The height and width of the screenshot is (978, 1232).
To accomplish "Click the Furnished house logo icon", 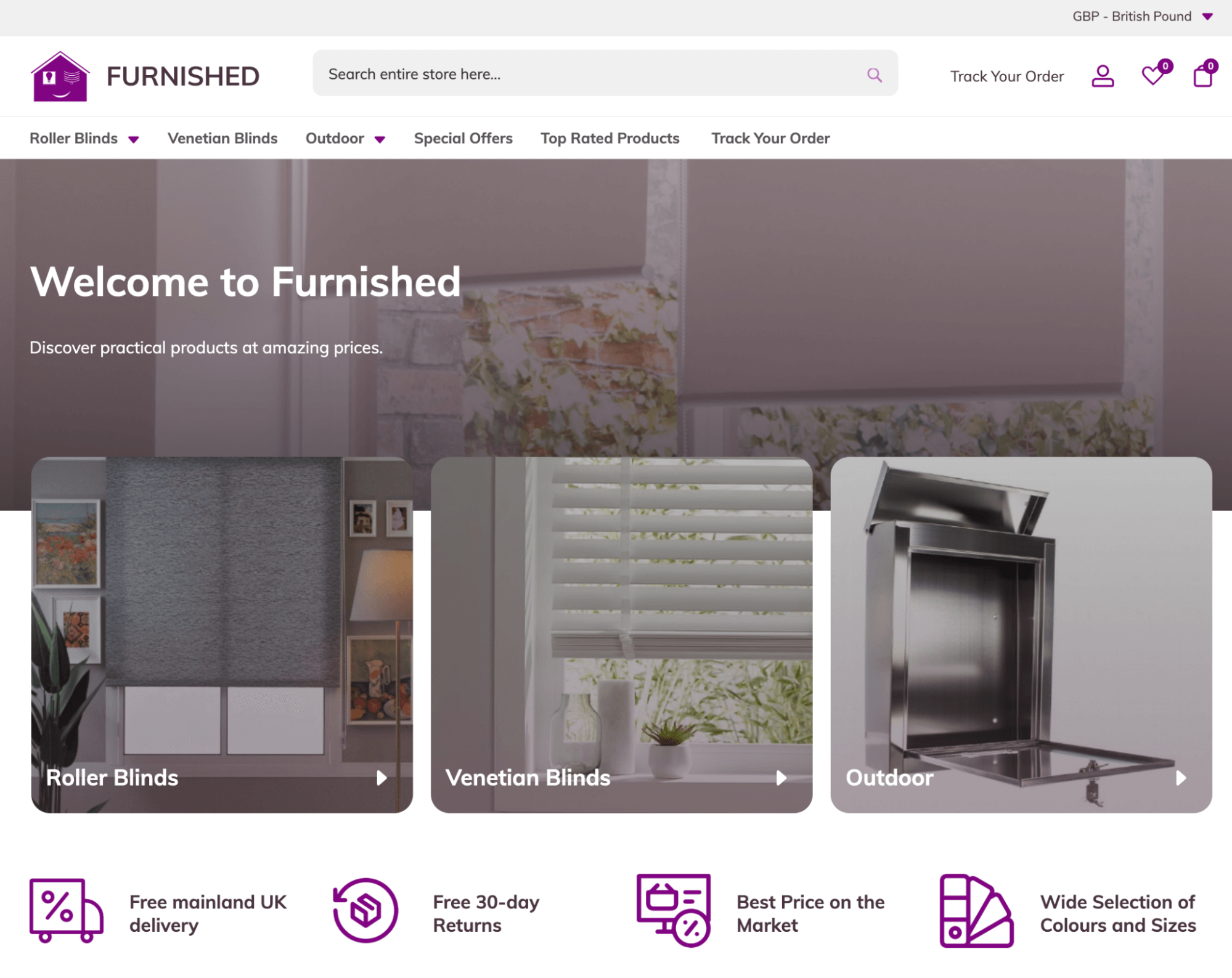I will pos(60,76).
